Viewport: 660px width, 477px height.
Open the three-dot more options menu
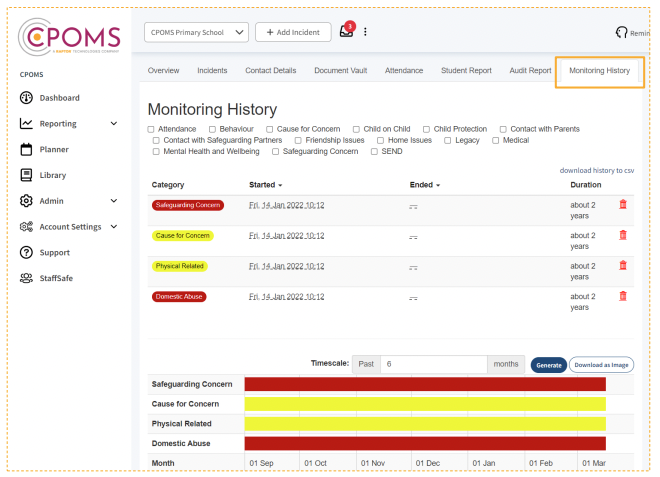pos(365,32)
